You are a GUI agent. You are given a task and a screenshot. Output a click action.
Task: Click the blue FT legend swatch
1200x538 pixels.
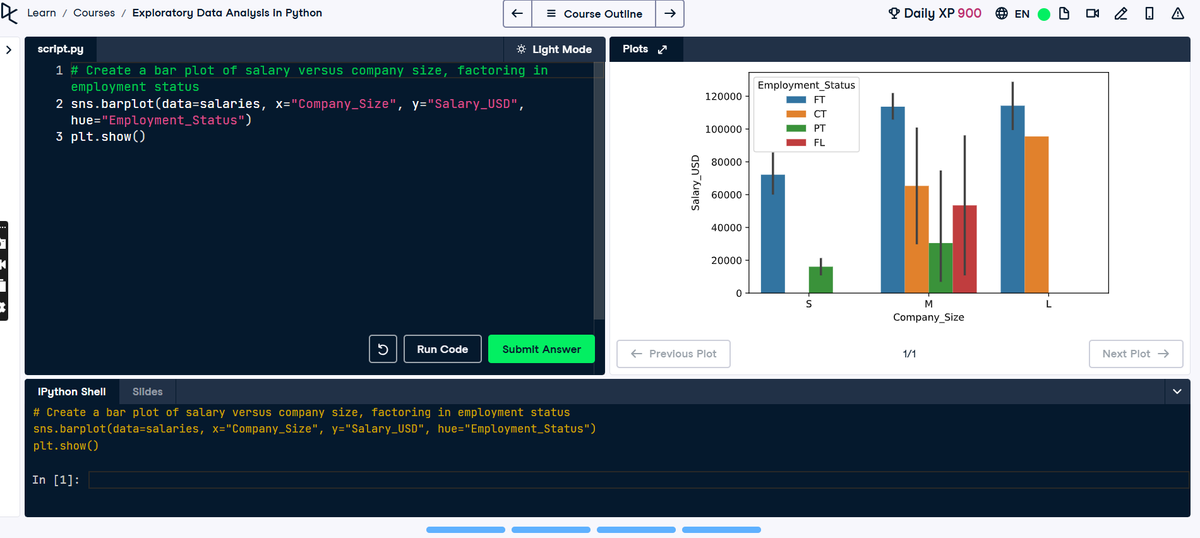click(797, 100)
